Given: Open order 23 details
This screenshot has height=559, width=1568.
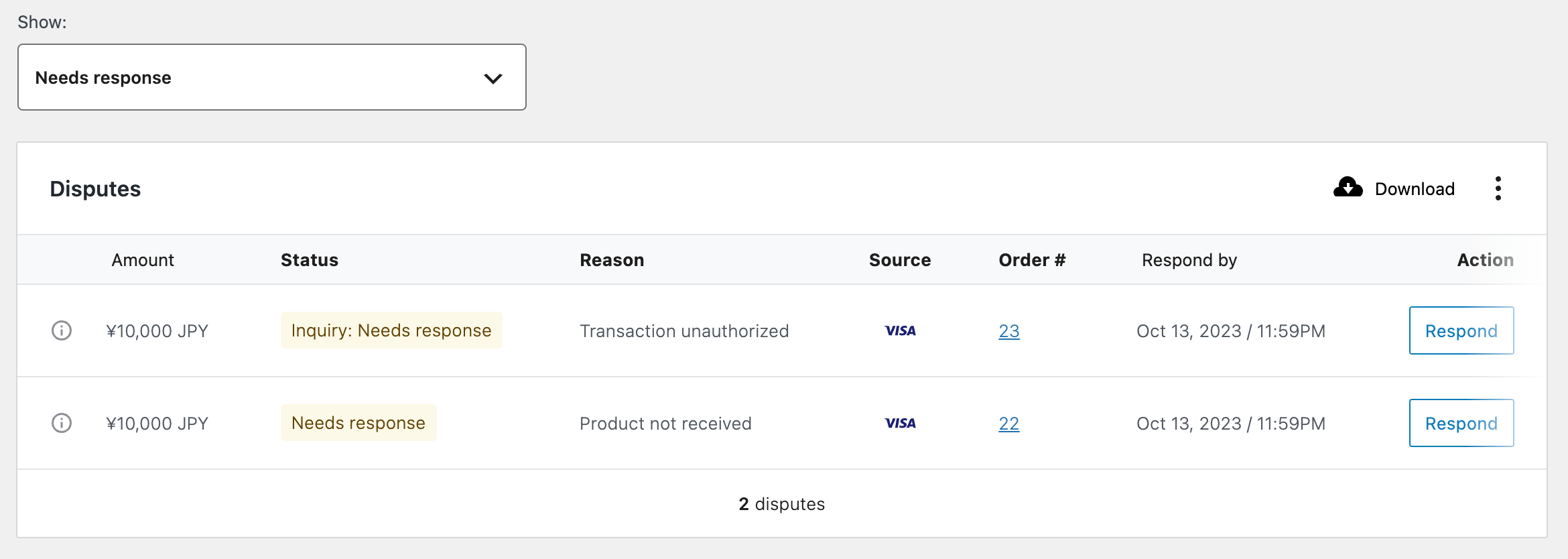Looking at the screenshot, I should point(1008,330).
